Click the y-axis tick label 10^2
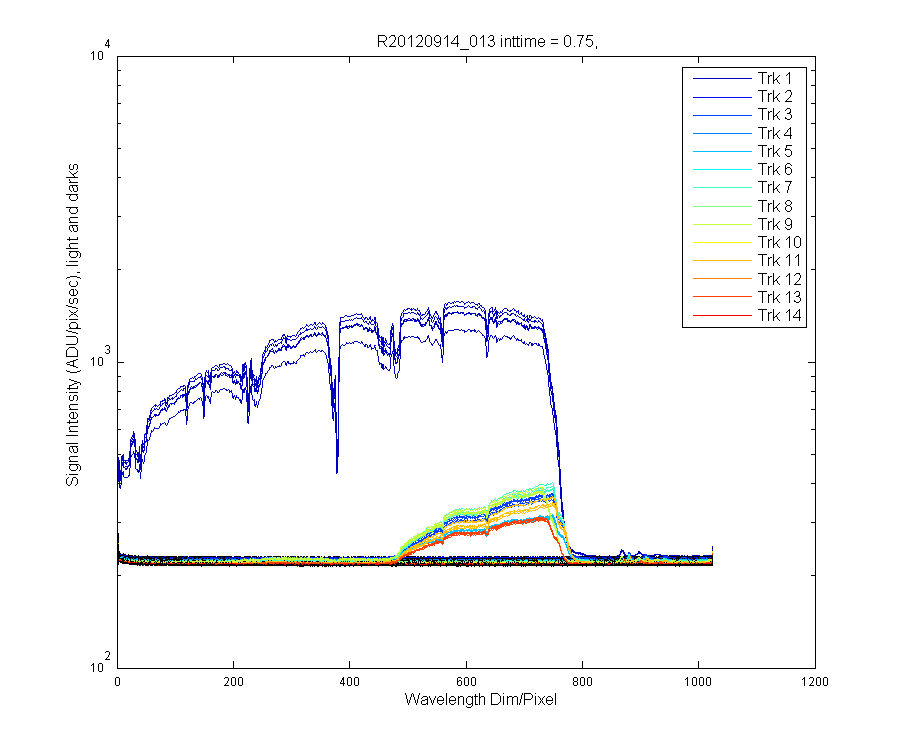 point(100,663)
